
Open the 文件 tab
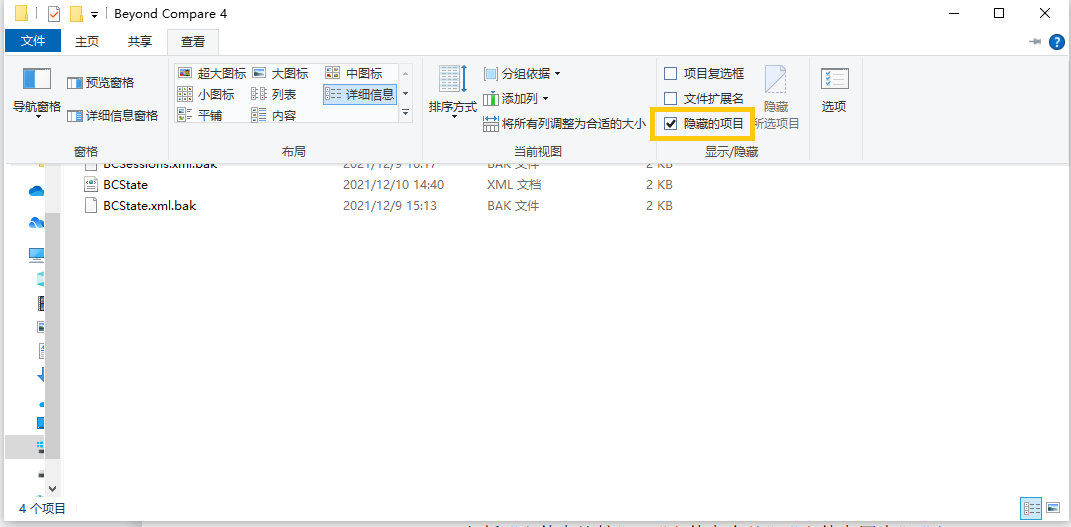33,41
